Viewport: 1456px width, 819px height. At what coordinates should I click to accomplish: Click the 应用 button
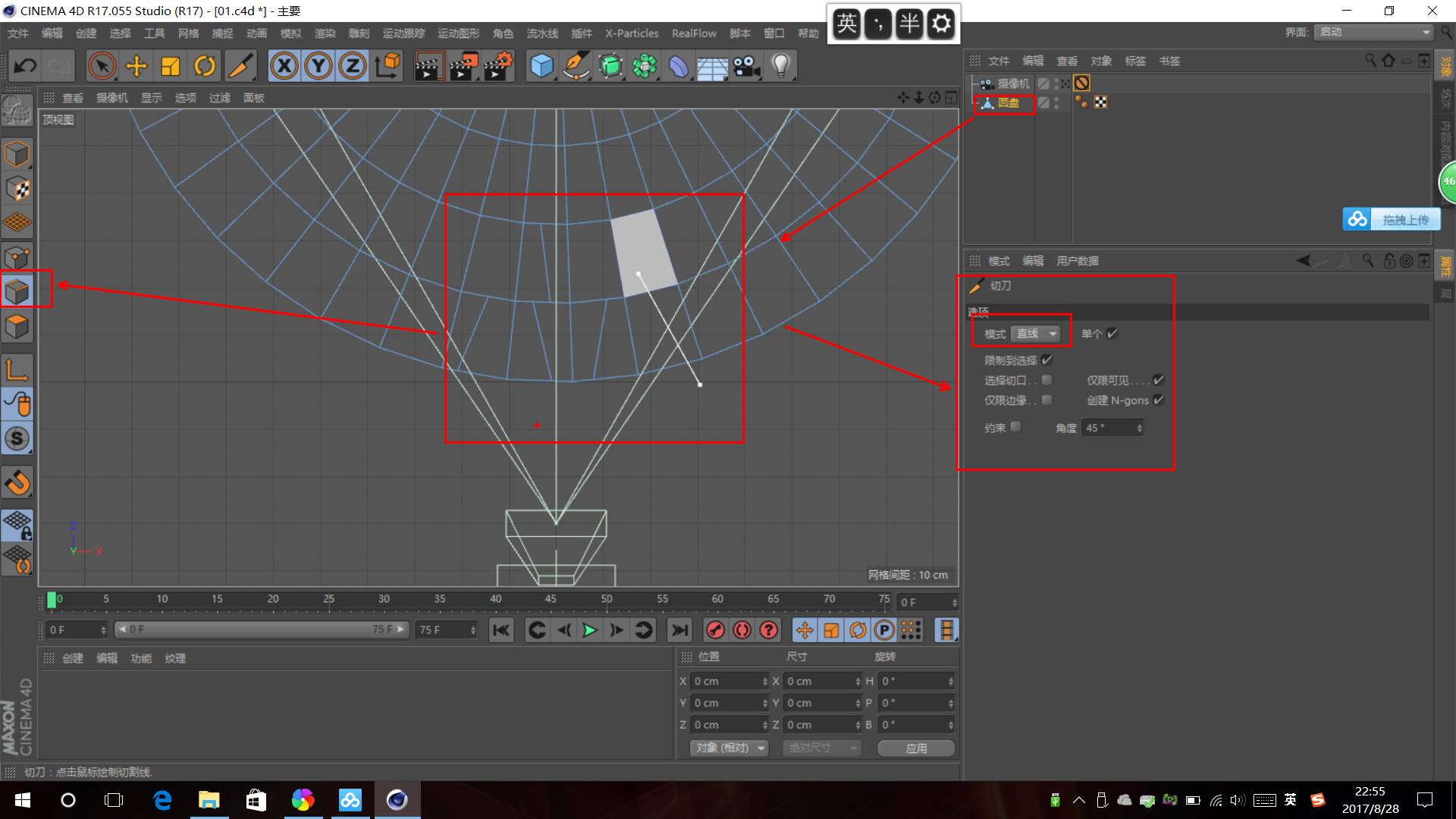[916, 748]
